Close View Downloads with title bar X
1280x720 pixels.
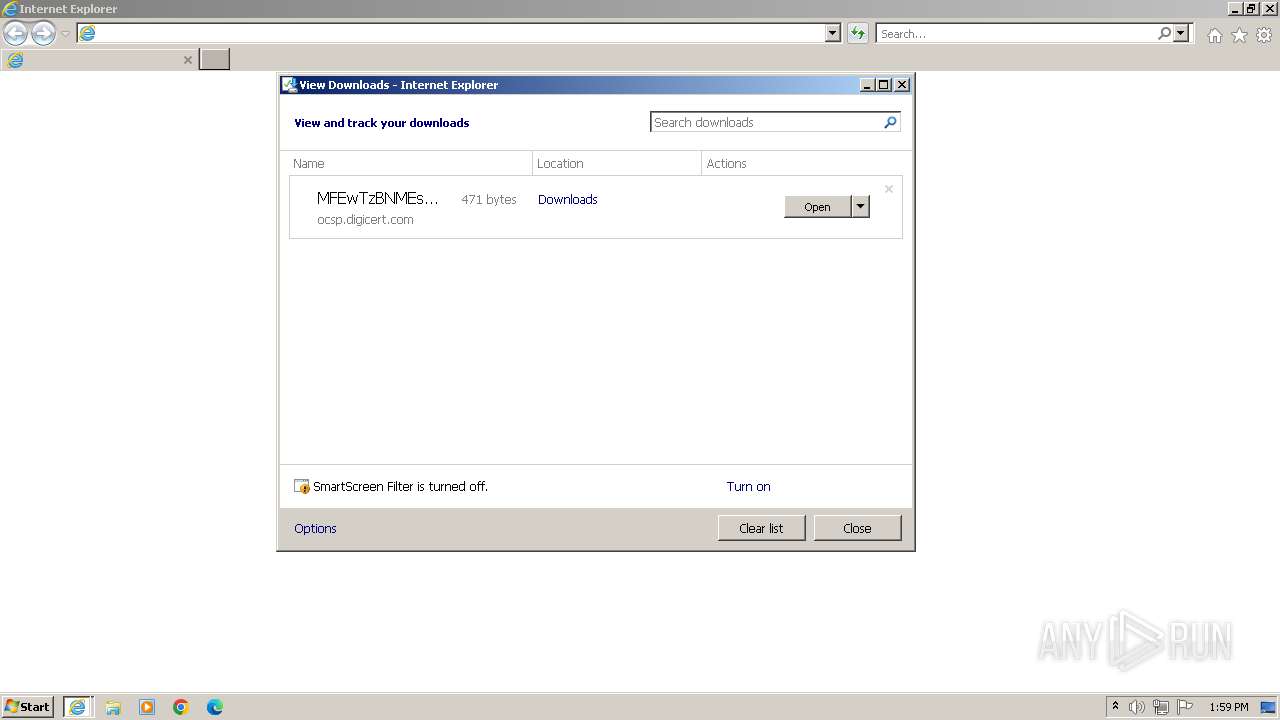(x=902, y=85)
